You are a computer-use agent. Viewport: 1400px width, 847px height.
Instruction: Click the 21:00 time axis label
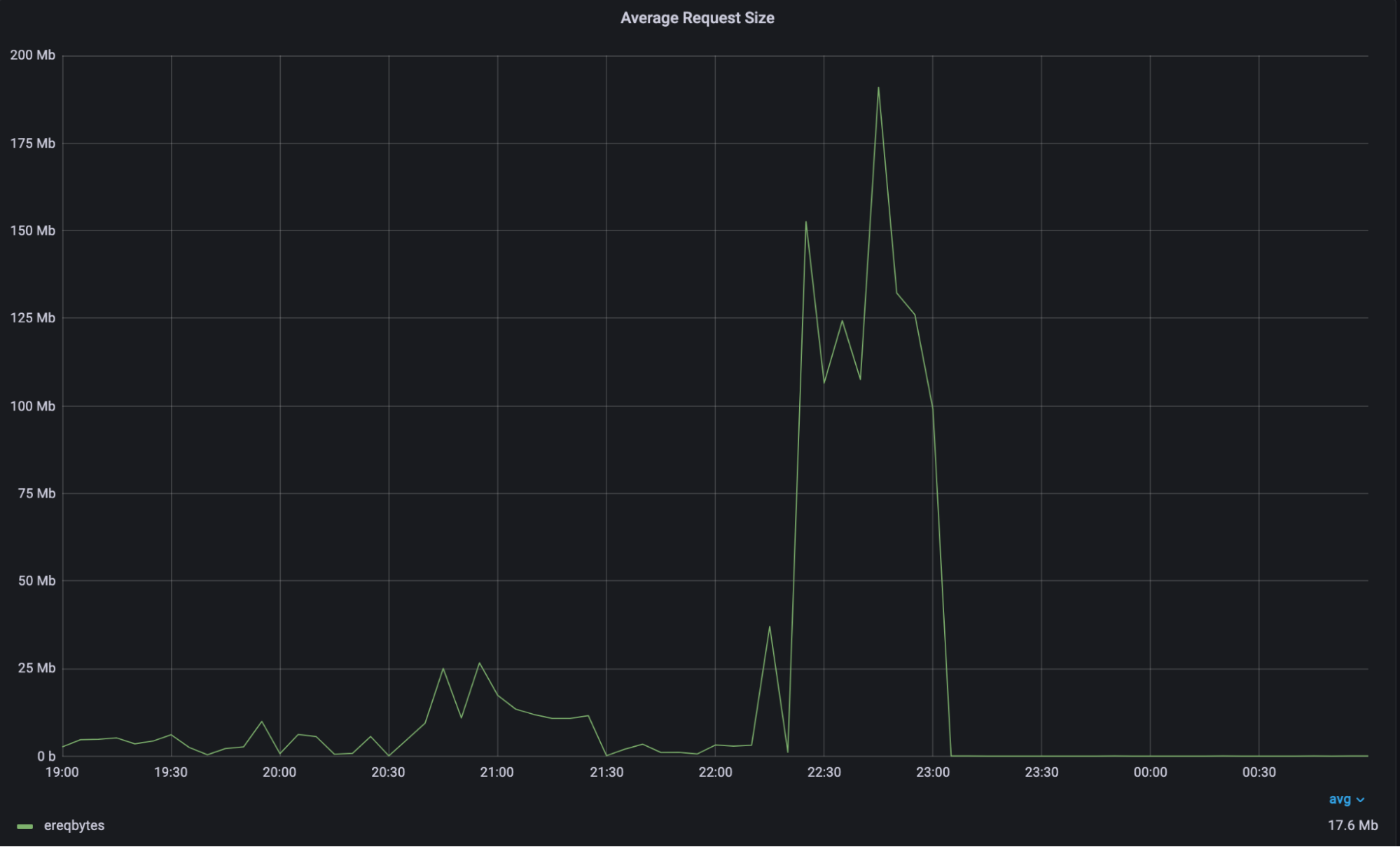(x=497, y=773)
